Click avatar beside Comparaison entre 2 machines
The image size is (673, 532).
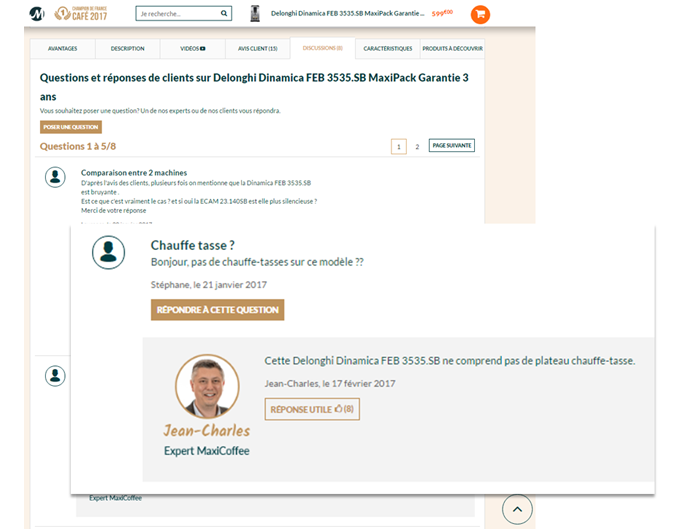[55, 177]
